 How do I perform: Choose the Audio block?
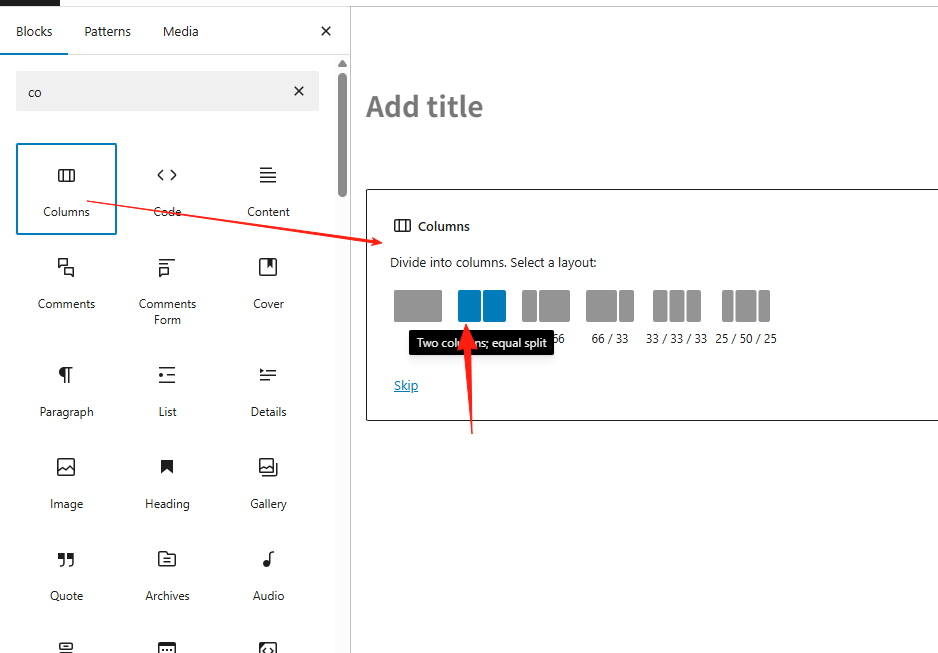(x=268, y=572)
